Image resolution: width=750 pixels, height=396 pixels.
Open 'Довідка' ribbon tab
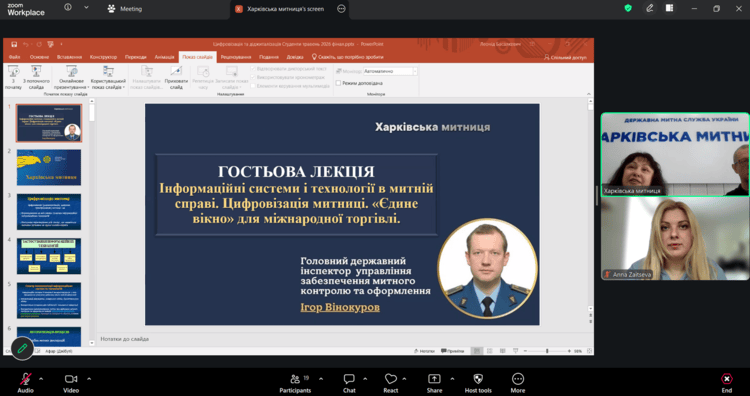(x=295, y=57)
